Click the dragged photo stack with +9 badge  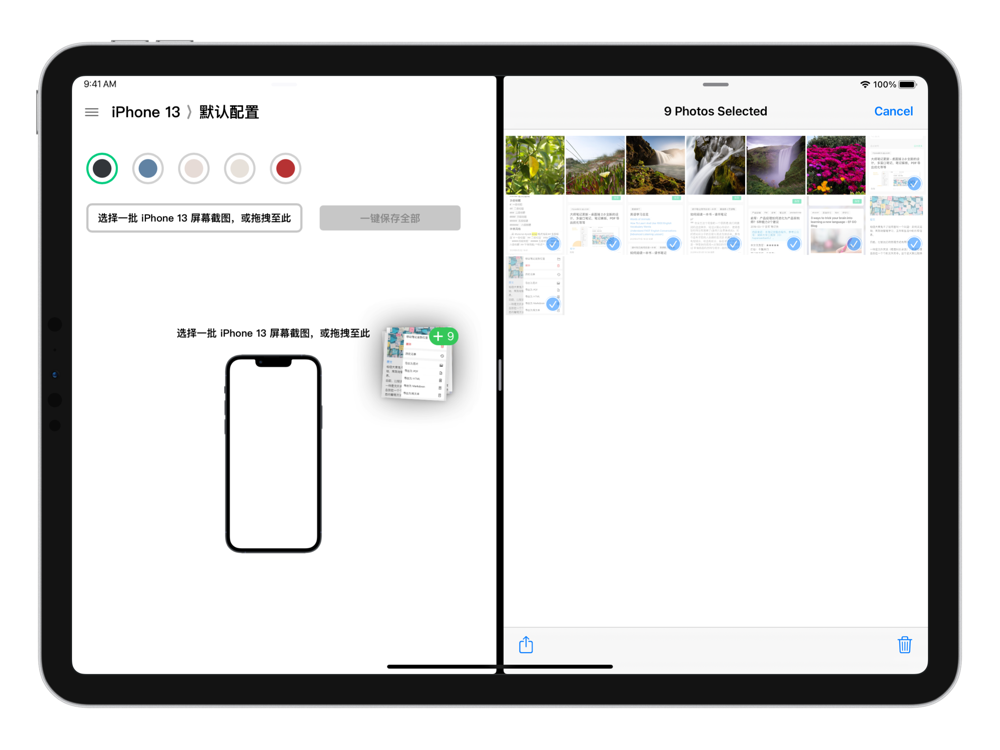[x=418, y=364]
